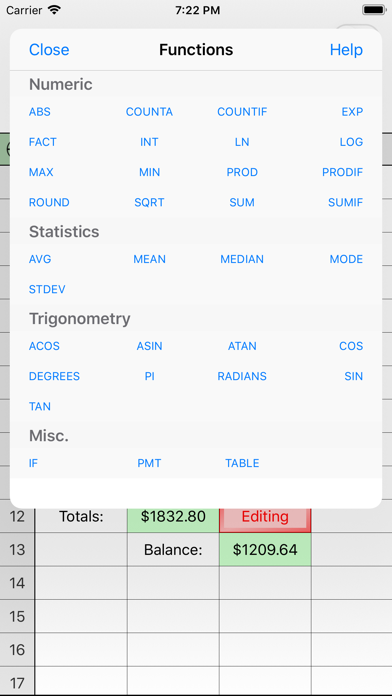
Task: Close the Functions popup
Action: (49, 50)
